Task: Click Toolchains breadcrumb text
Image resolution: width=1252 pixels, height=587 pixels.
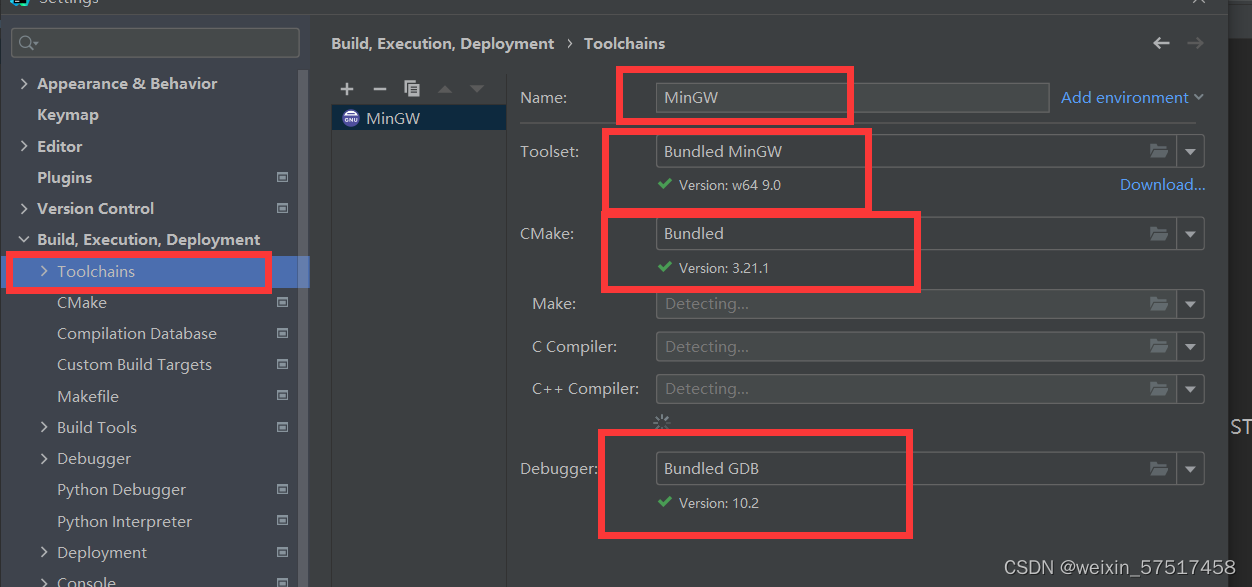Action: click(624, 43)
